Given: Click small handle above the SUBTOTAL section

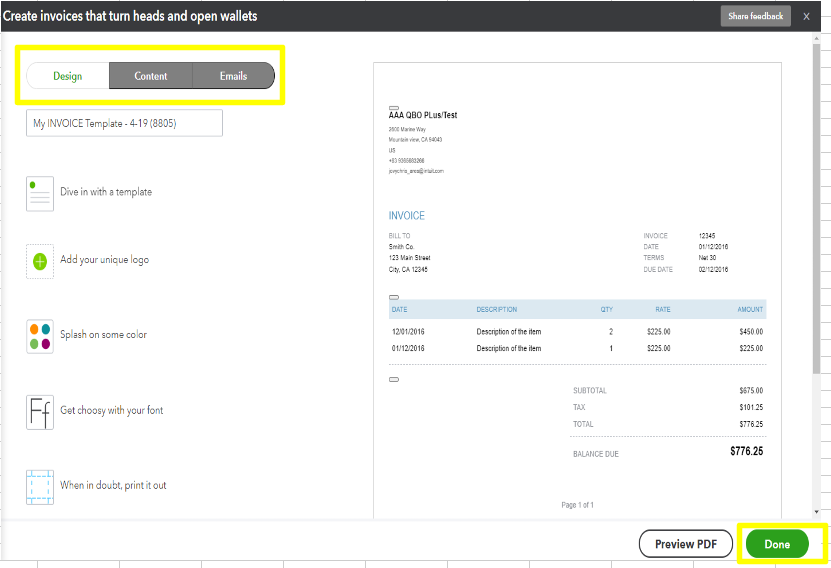Looking at the screenshot, I should tap(393, 379).
